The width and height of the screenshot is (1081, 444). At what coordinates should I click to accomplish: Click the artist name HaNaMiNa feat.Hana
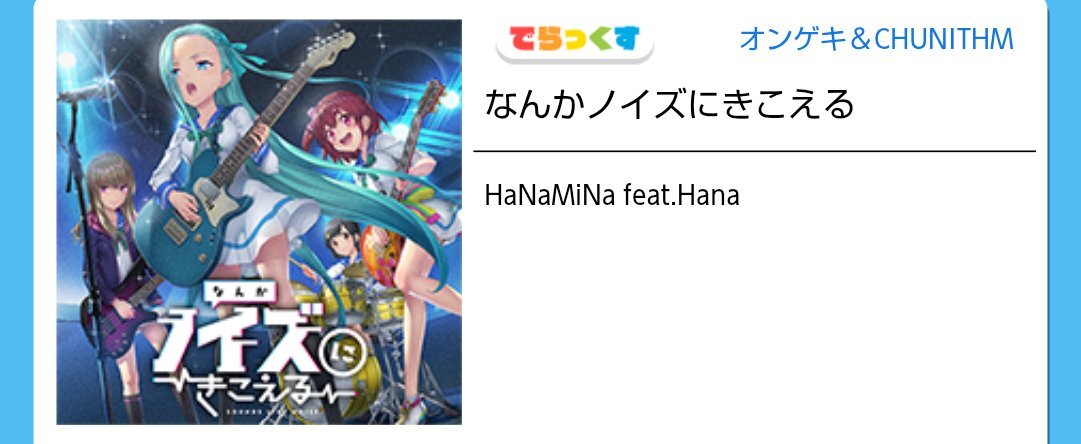click(612, 195)
